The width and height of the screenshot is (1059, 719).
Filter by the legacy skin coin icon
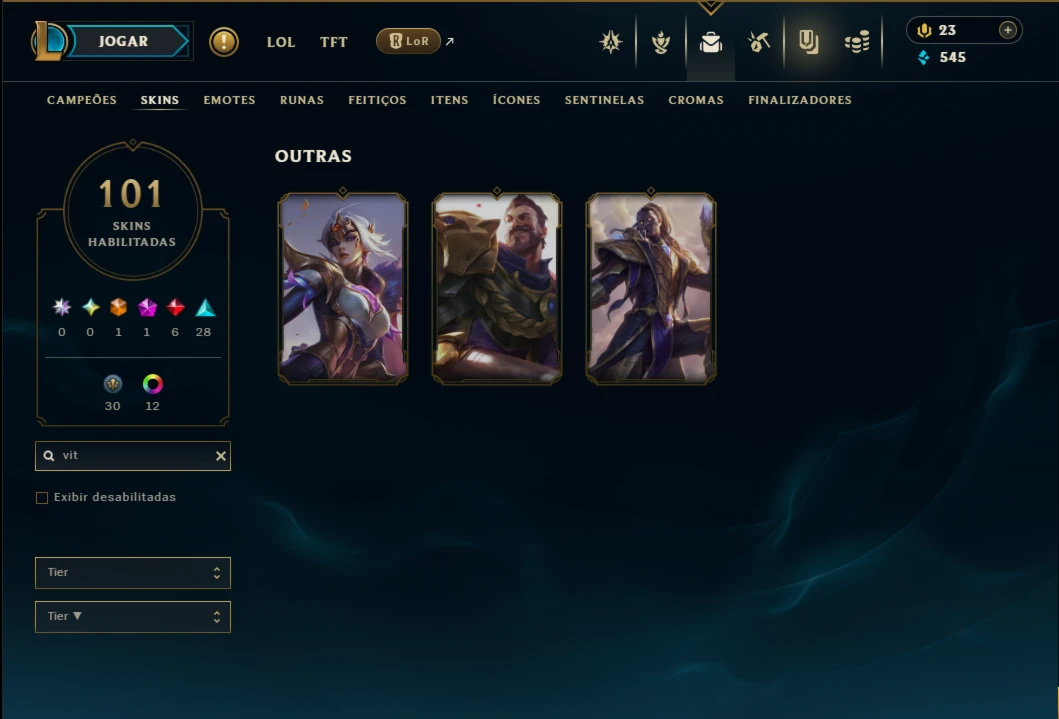113,384
